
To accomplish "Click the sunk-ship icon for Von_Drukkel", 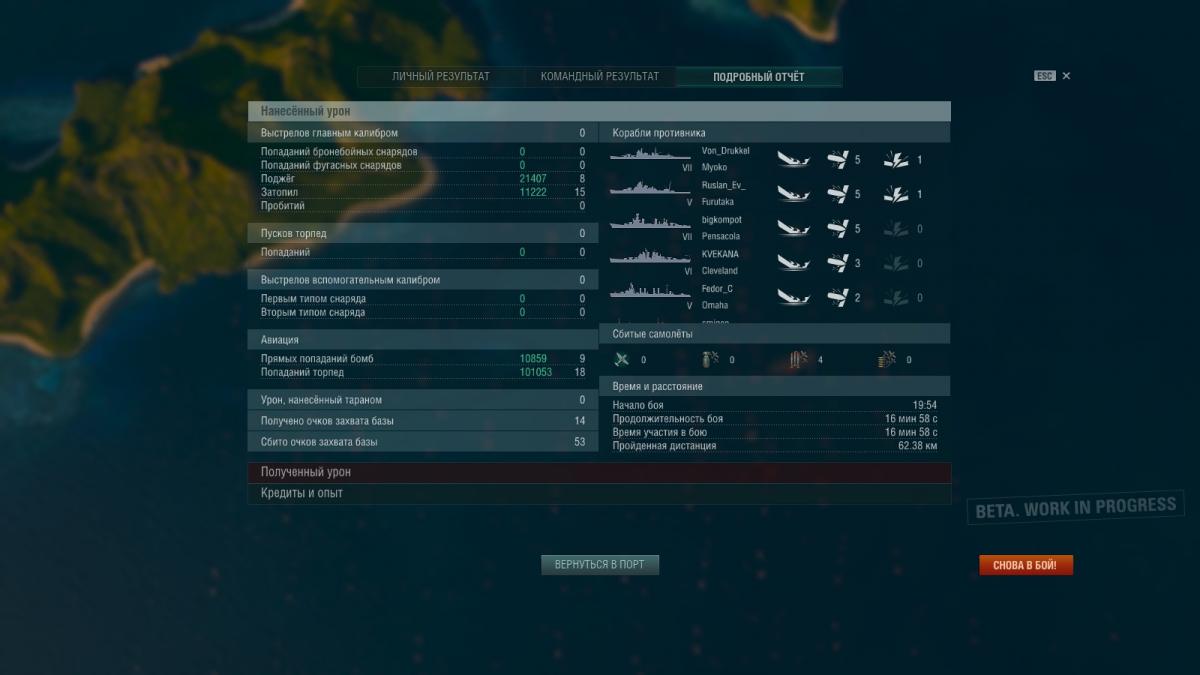I will click(793, 159).
